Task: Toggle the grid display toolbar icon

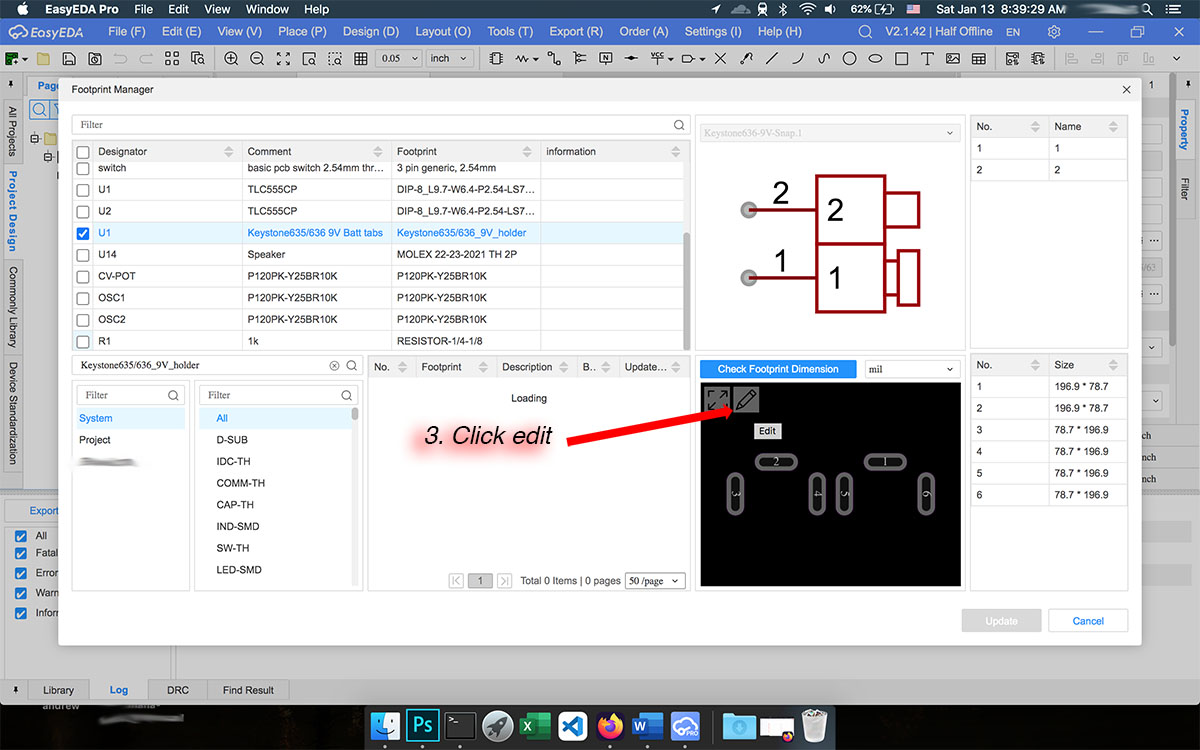Action: pyautogui.click(x=361, y=59)
